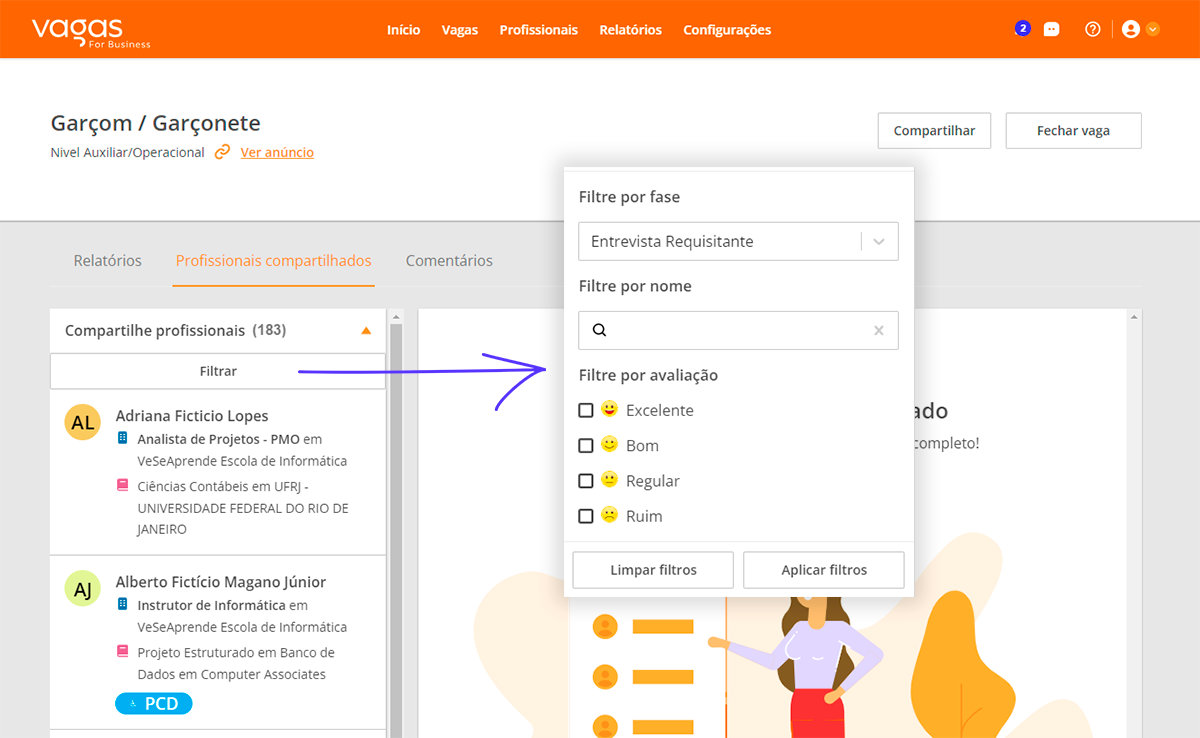Viewport: 1200px width, 738px height.
Task: Click Alberto Fictício Magano Júnior AJ avatar
Action: [x=83, y=588]
